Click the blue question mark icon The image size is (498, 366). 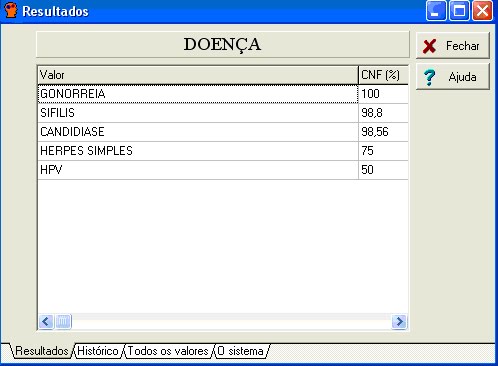429,77
